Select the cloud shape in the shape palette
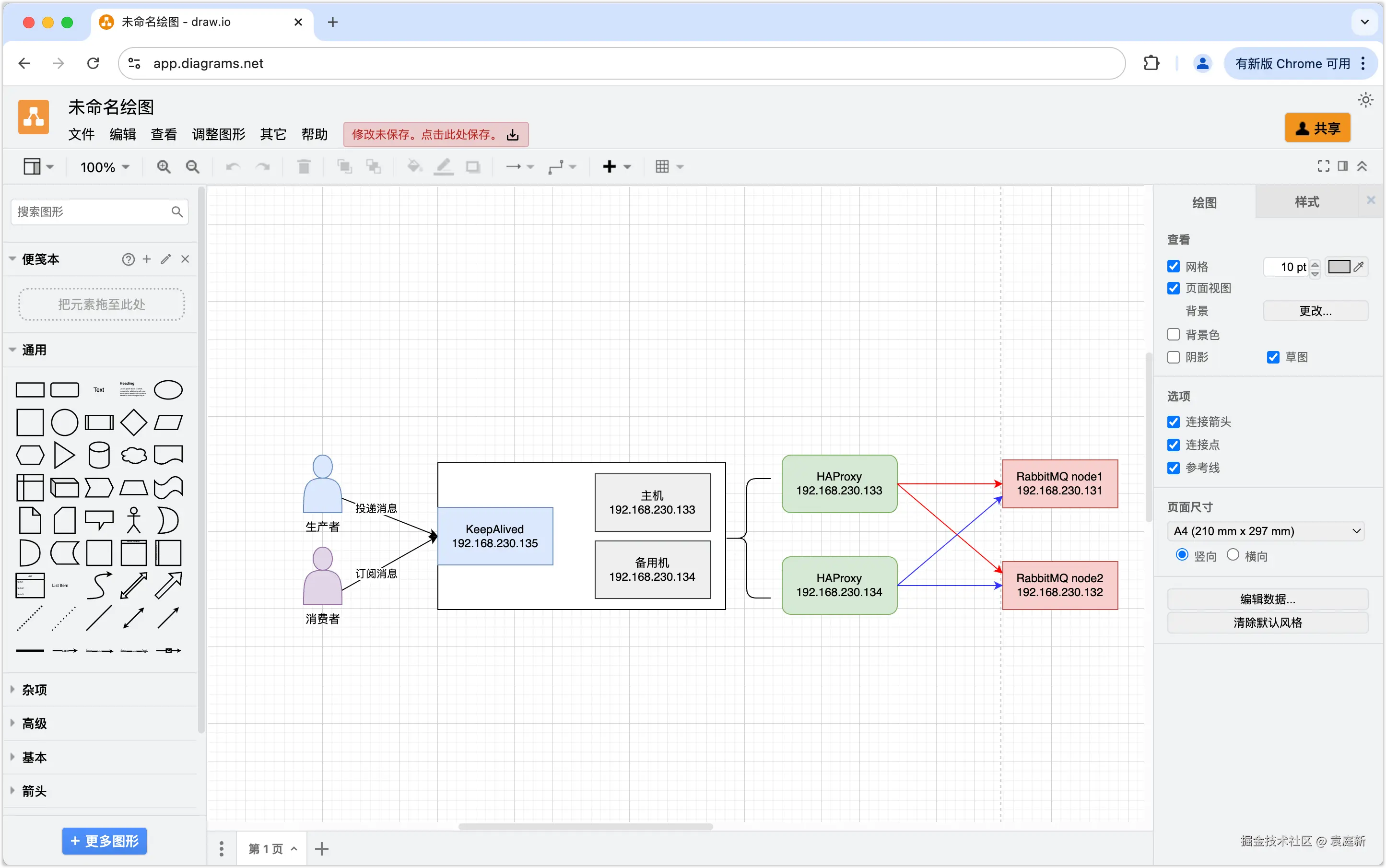This screenshot has width=1386, height=868. pos(134,455)
